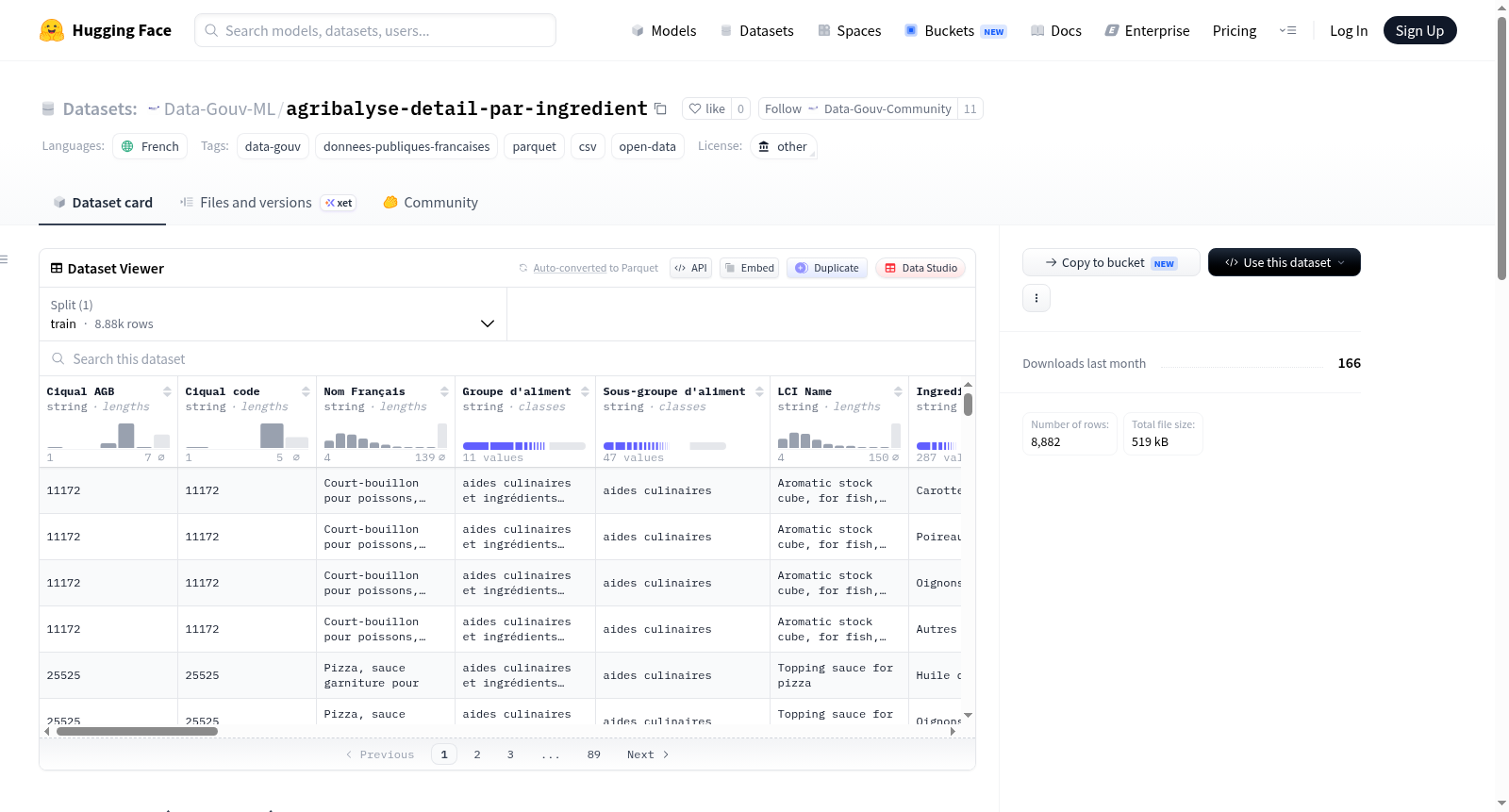1509x812 pixels.
Task: Click the Next page button
Action: 648,754
